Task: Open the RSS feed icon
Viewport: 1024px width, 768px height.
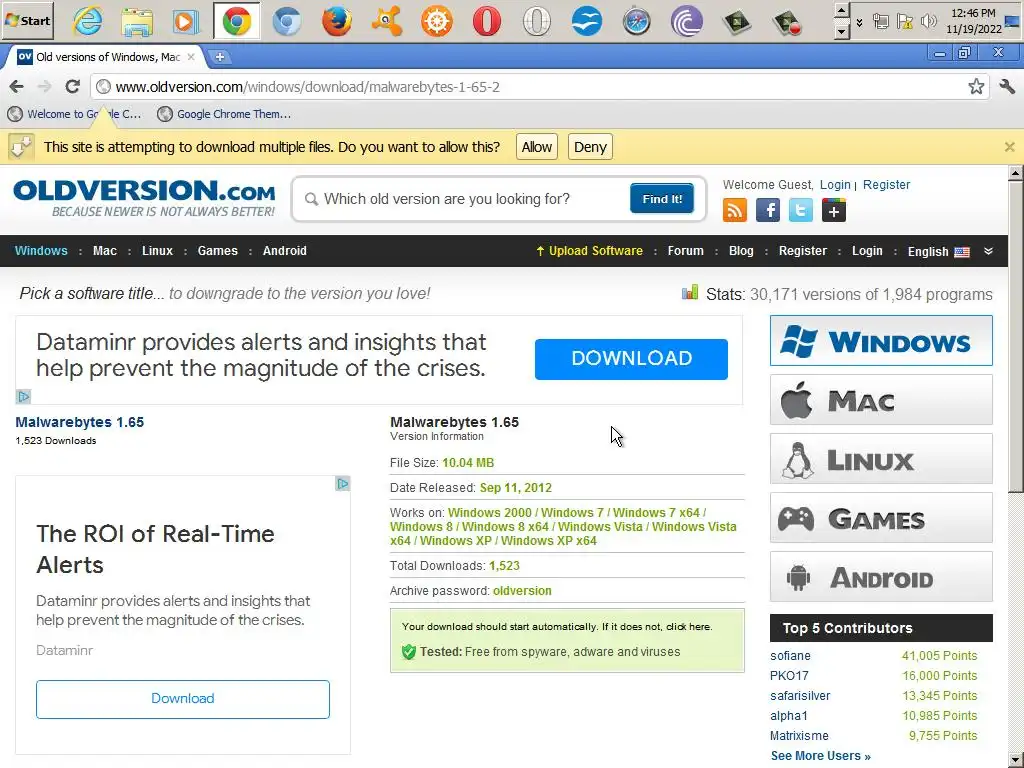Action: 735,210
